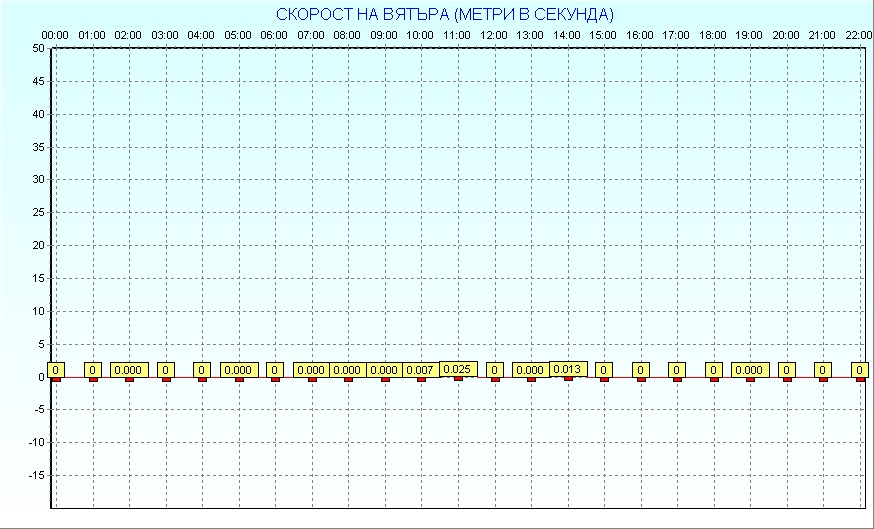Click the red data marker below 12:00
This screenshot has width=874, height=529.
coord(495,379)
